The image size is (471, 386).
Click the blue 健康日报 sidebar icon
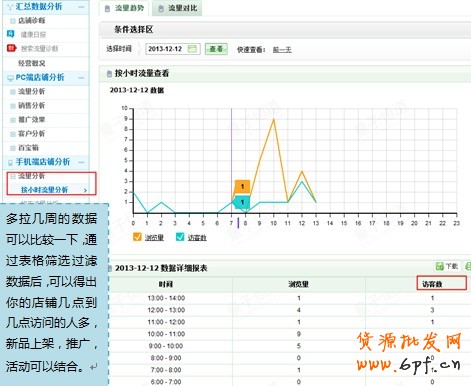pyautogui.click(x=11, y=34)
